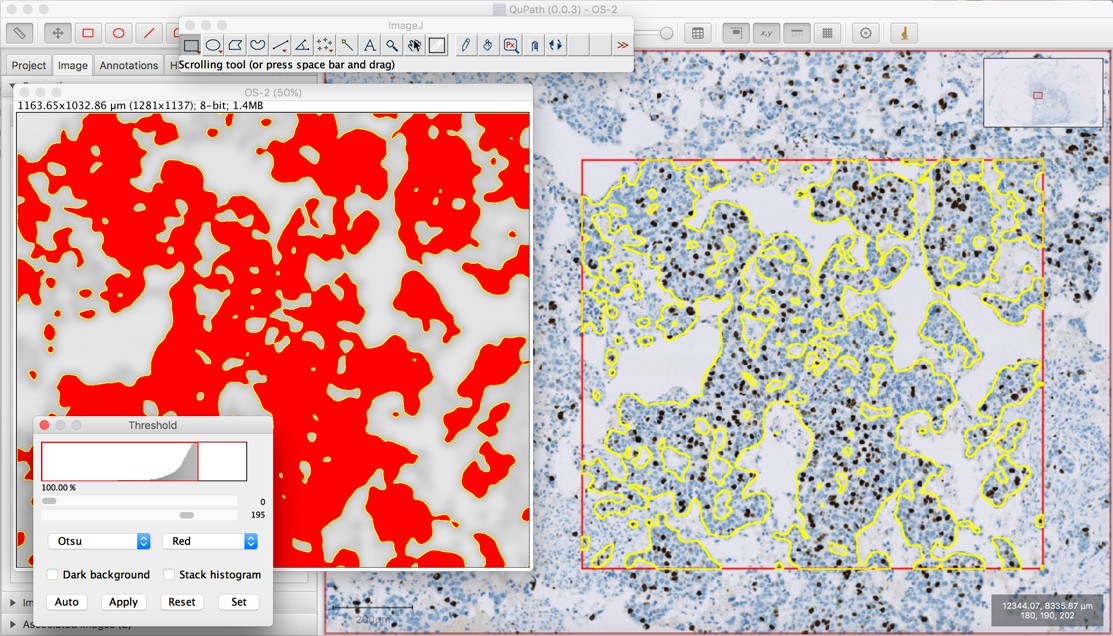Switch to Project tab
The image size is (1113, 636).
pos(28,65)
